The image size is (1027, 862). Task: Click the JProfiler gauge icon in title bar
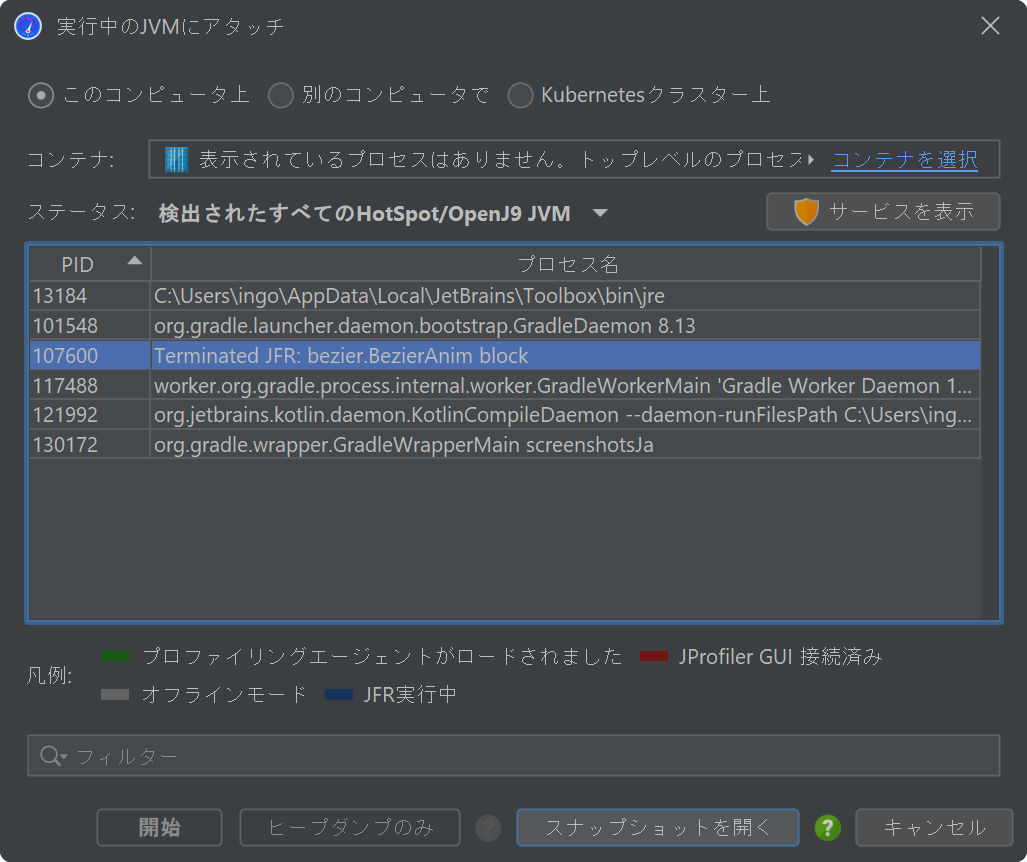(x=28, y=26)
